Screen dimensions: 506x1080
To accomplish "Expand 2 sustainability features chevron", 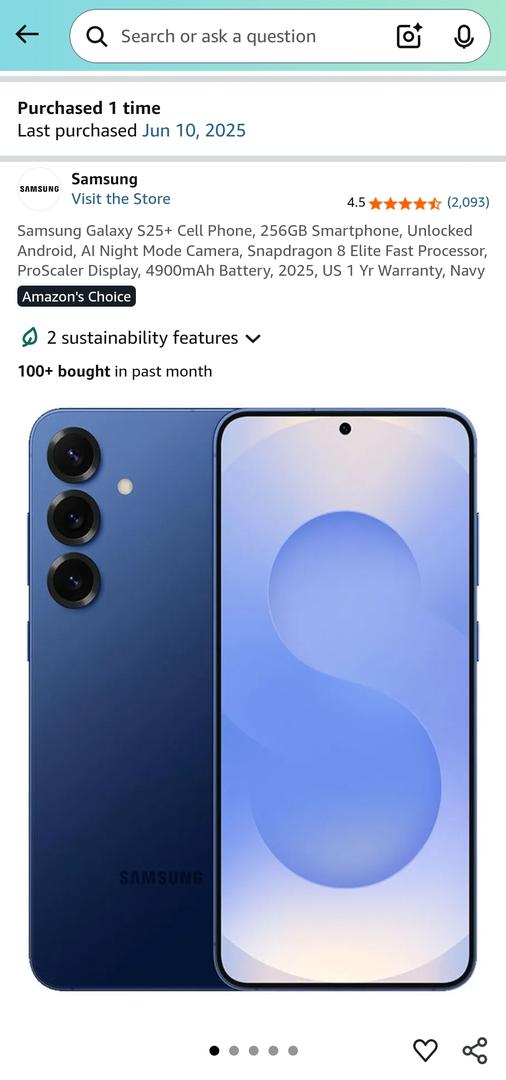I will (x=253, y=338).
